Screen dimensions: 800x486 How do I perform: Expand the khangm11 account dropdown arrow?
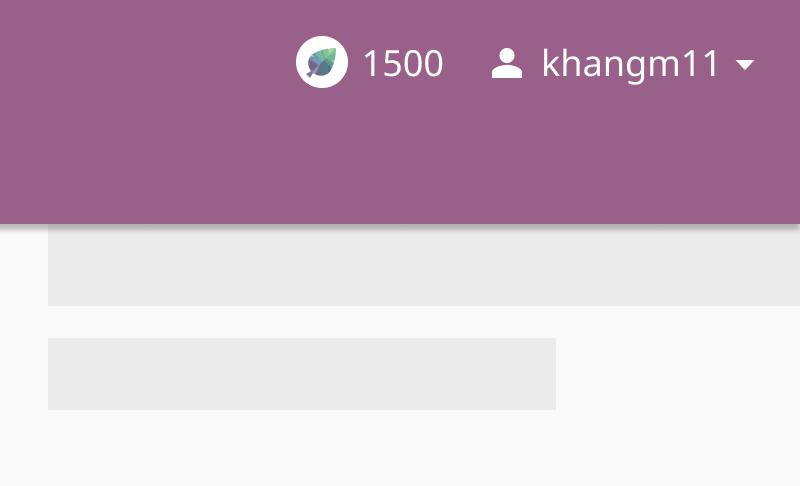click(744, 65)
